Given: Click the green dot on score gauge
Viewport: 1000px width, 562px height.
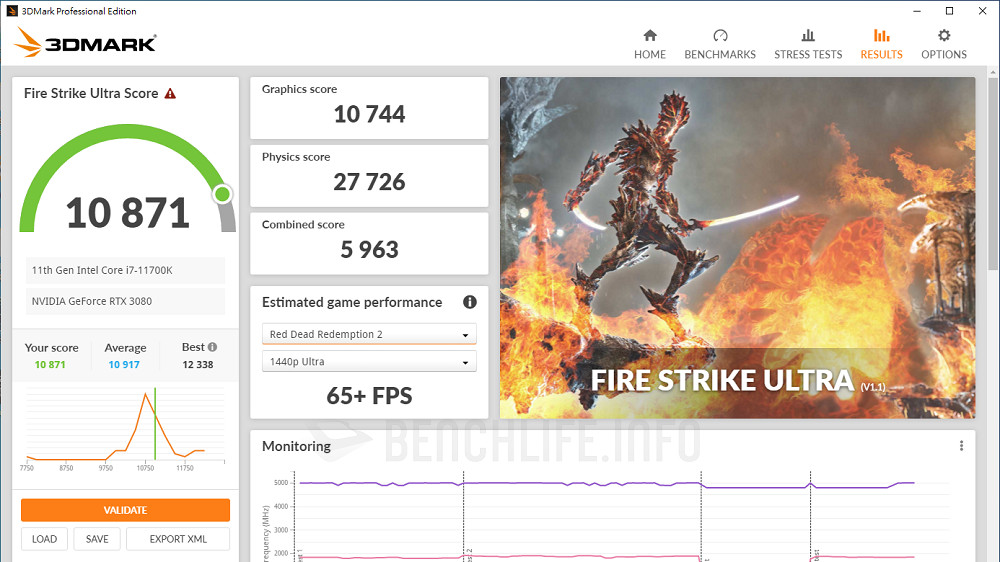Looking at the screenshot, I should [223, 194].
